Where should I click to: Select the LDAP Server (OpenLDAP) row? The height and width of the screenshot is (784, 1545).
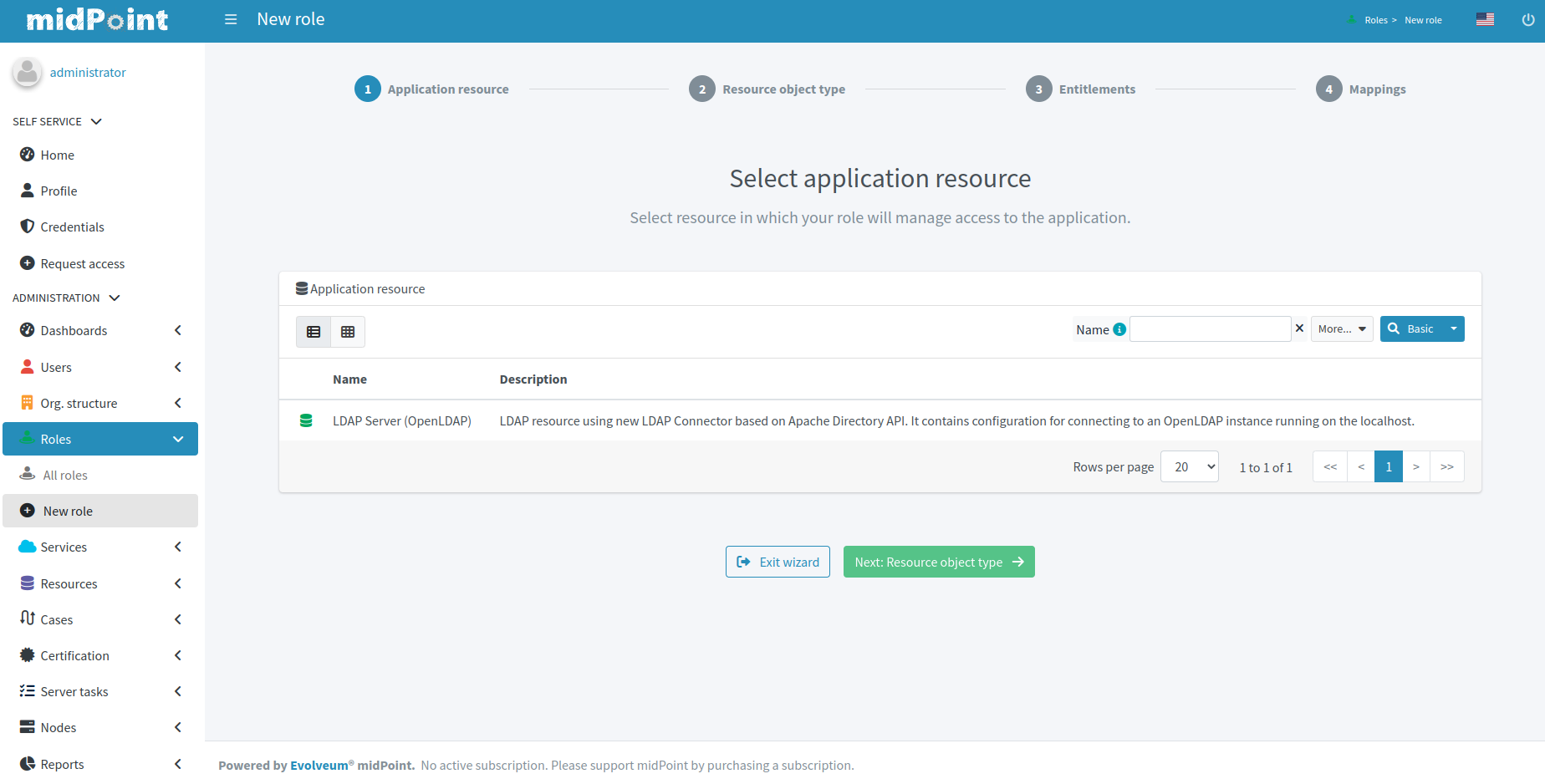tap(401, 421)
